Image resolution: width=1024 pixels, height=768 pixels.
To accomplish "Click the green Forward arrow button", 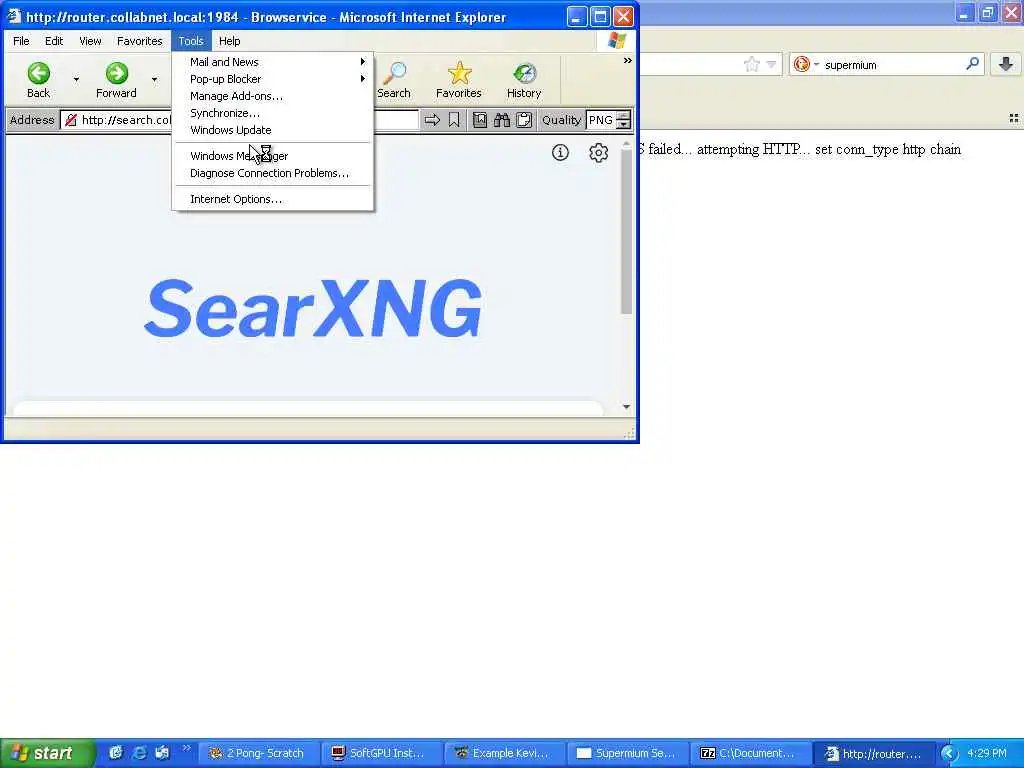I will [117, 80].
